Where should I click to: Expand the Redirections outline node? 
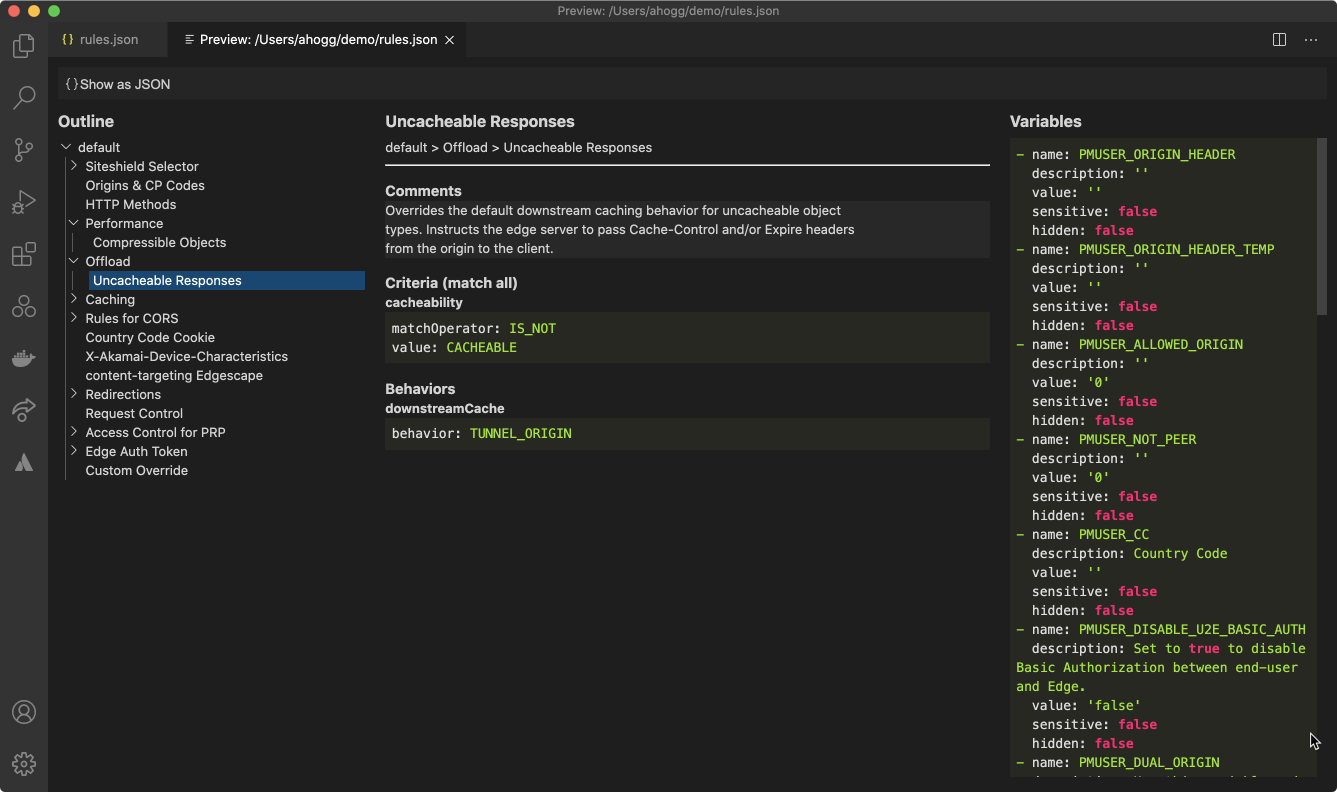(x=74, y=394)
